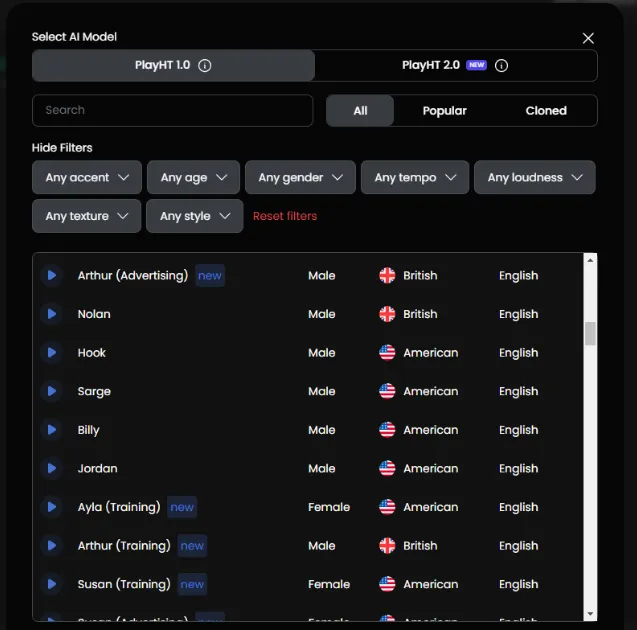Image resolution: width=637 pixels, height=630 pixels.
Task: Open the PlayHT 1.0 info icon
Action: [x=205, y=65]
